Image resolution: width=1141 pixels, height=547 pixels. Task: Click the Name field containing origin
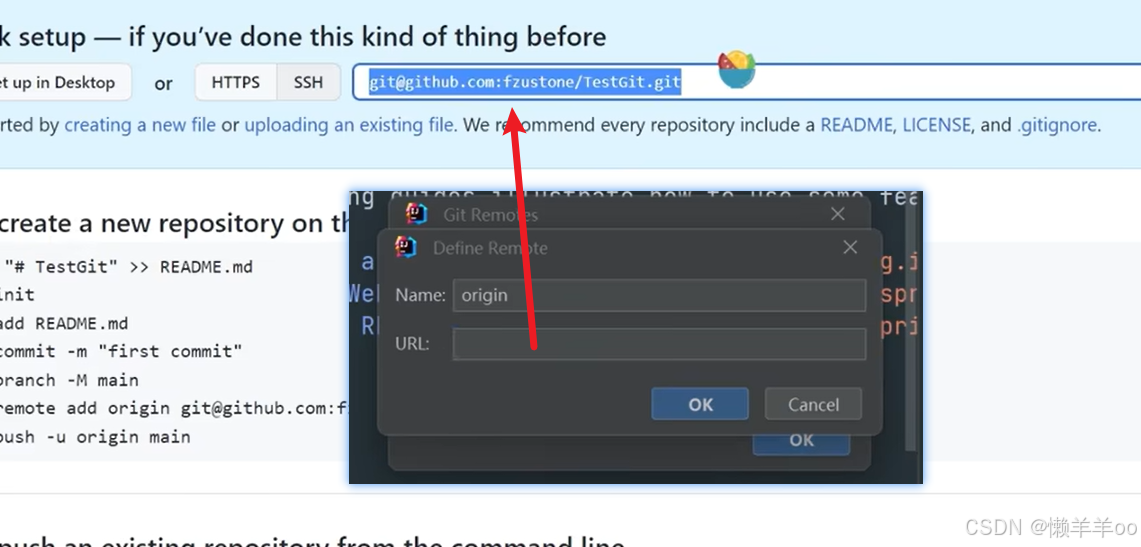click(x=659, y=295)
